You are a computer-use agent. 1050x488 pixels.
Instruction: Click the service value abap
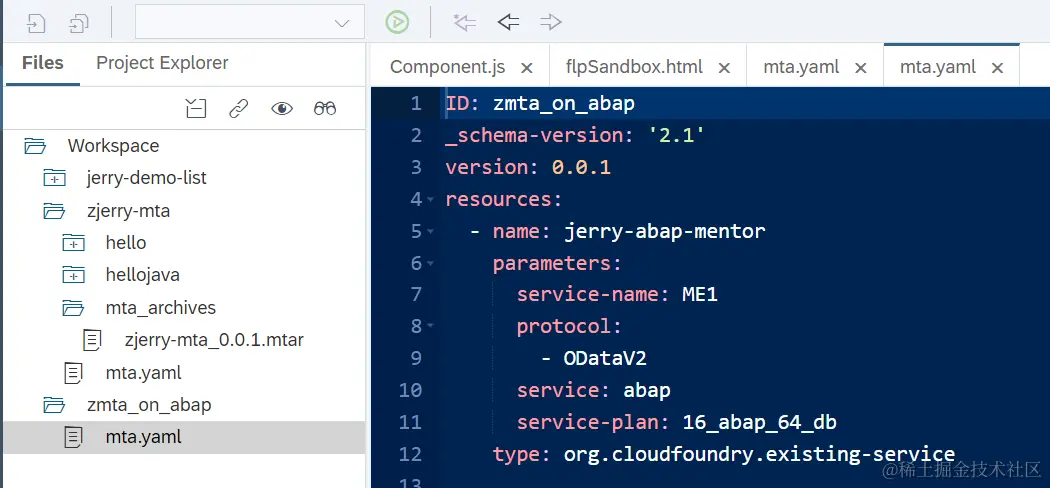click(646, 390)
